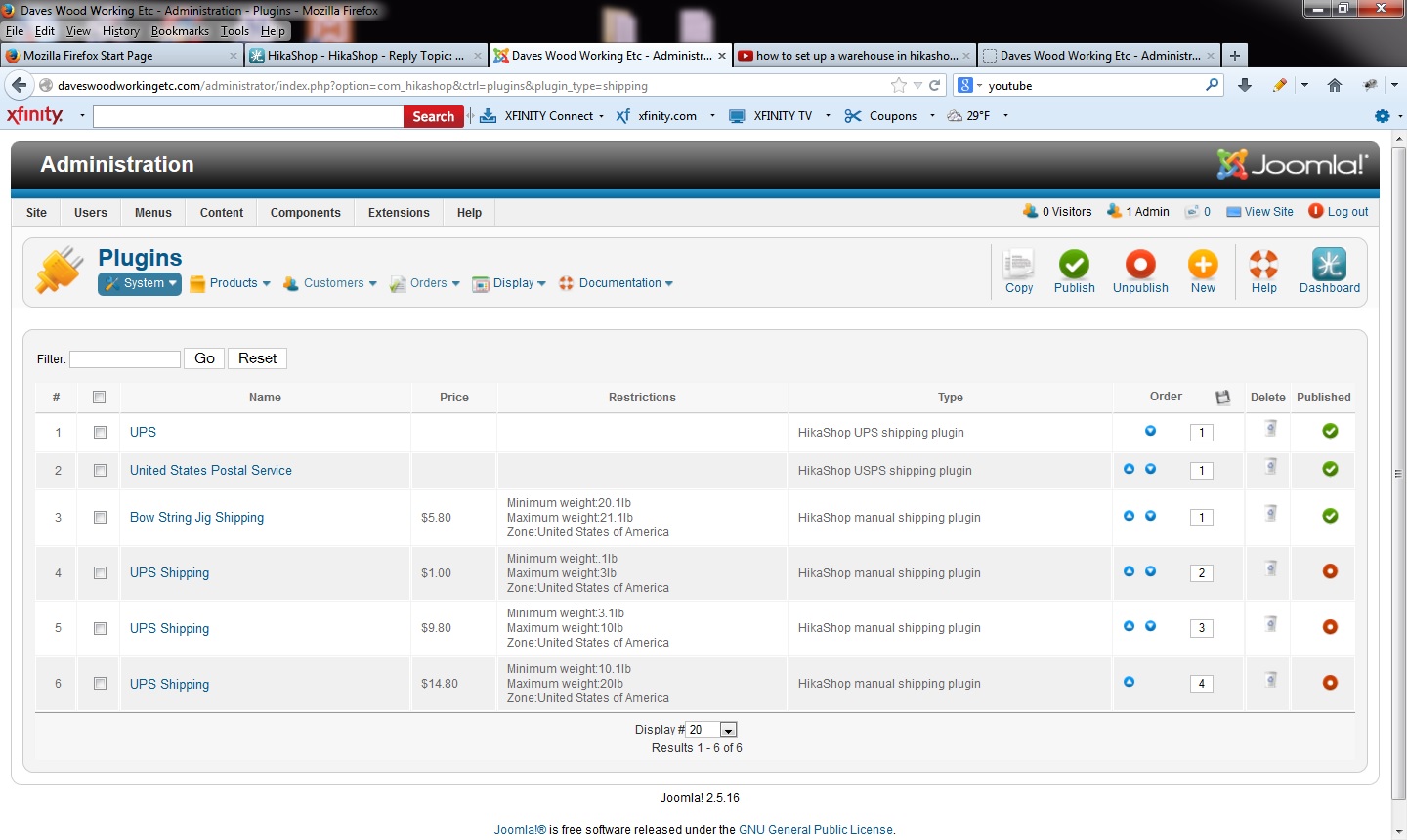The width and height of the screenshot is (1407, 840).
Task: Toggle the select-all checkbox in table header
Action: point(99,398)
